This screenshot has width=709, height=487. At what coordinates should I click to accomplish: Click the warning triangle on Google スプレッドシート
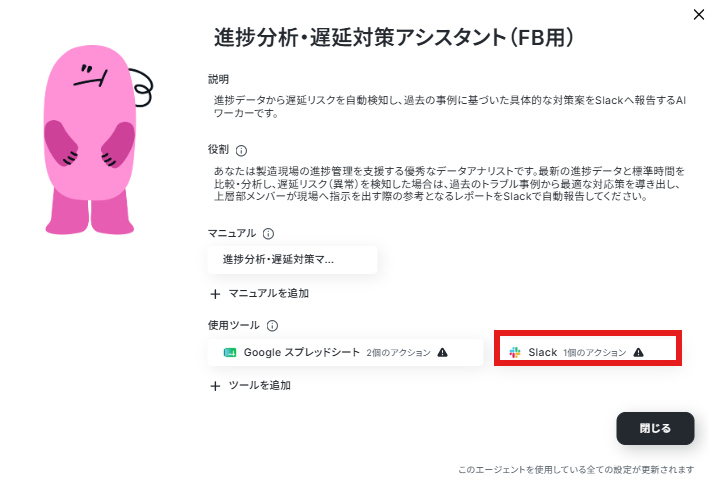click(x=443, y=353)
